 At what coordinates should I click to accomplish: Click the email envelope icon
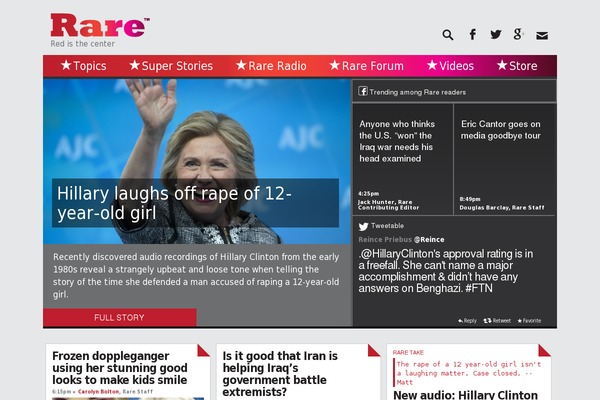pos(542,36)
